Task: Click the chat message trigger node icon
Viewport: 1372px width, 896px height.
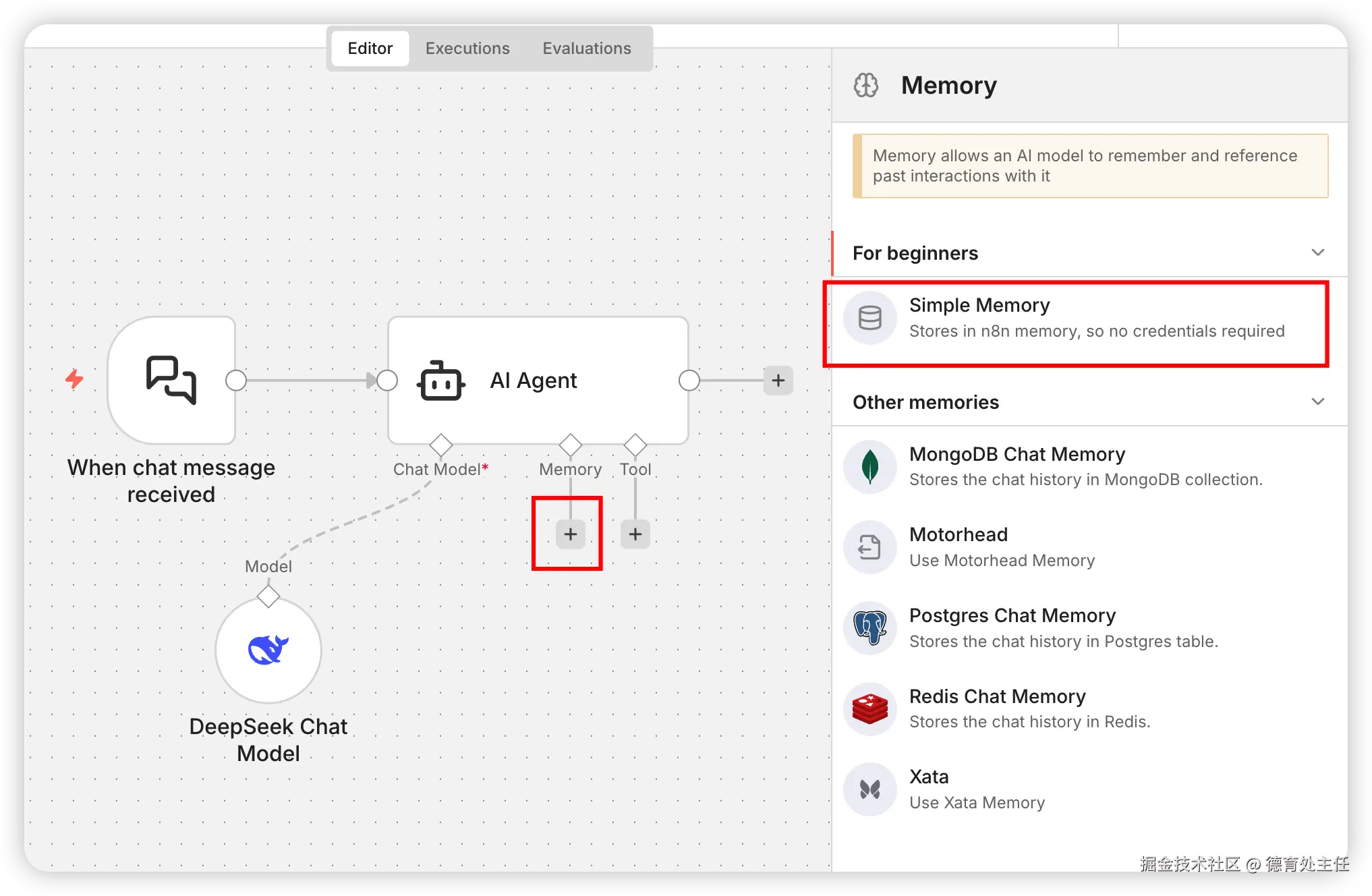Action: 171,380
